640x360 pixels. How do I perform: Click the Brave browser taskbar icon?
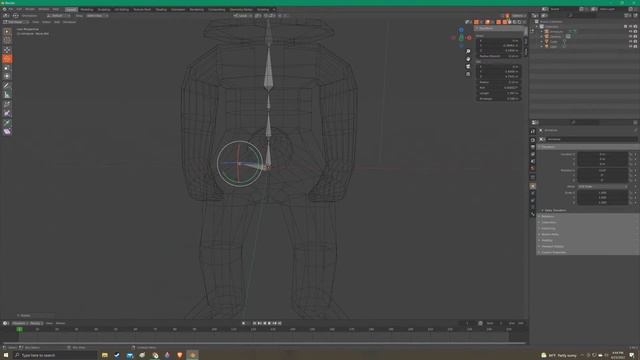[180, 355]
